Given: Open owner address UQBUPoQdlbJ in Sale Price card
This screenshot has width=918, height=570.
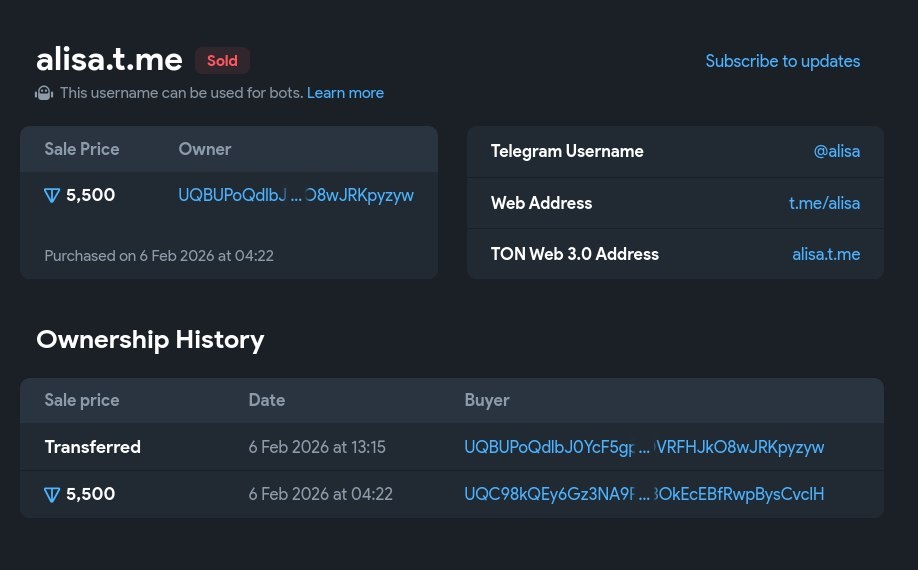Looking at the screenshot, I should (295, 195).
